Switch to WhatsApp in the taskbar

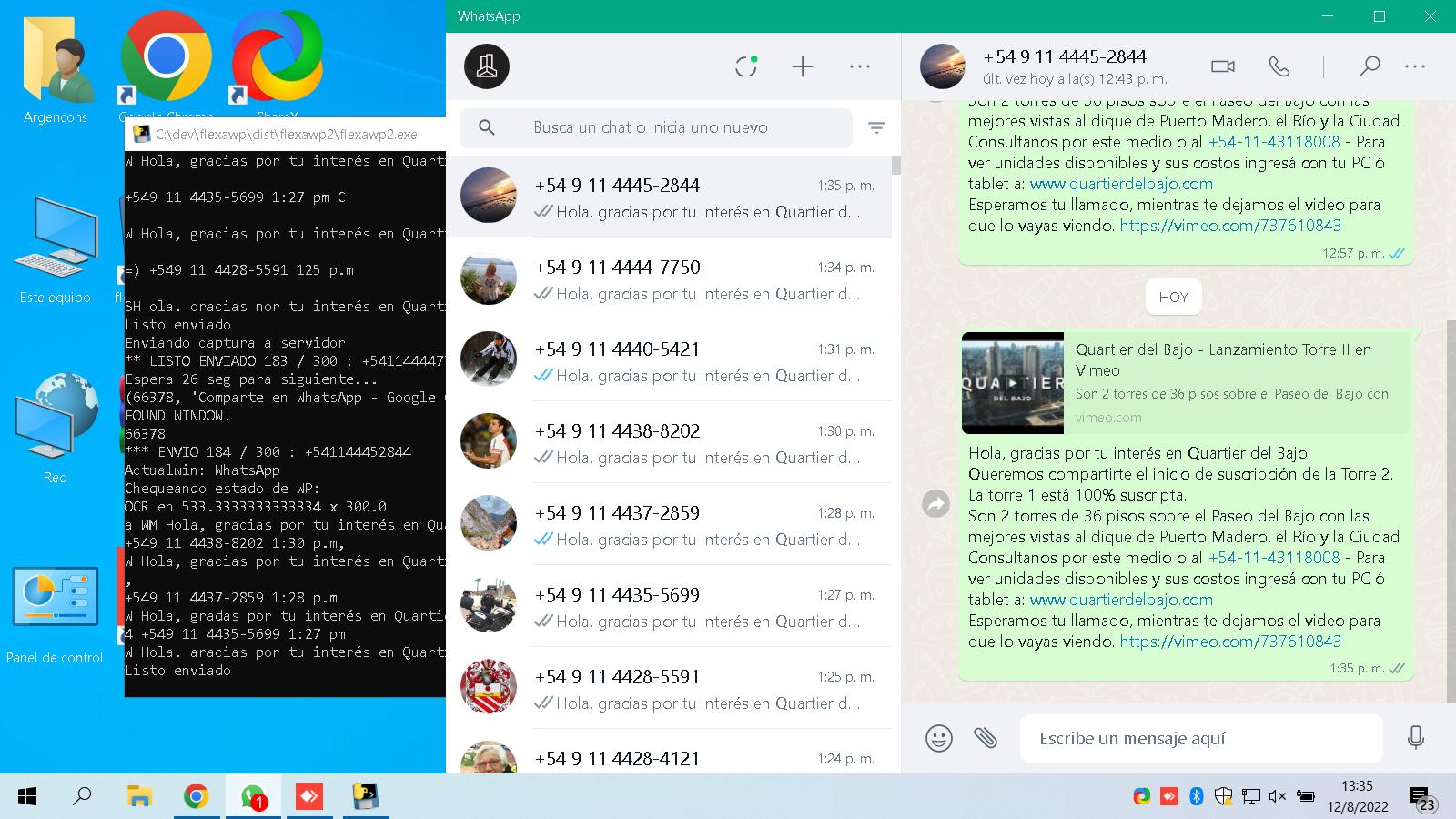click(253, 797)
